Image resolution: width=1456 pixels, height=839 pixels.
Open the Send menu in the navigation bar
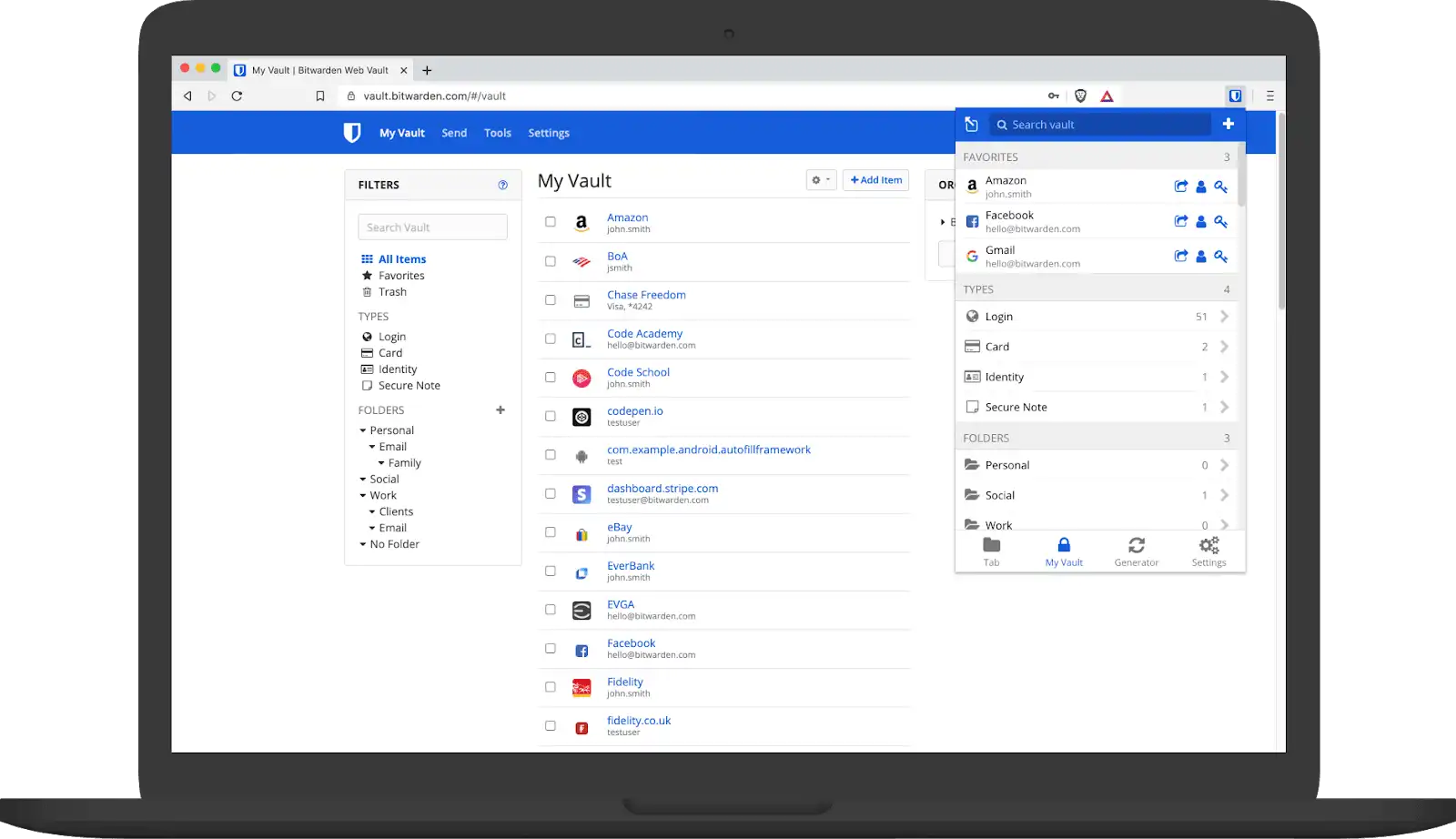(x=454, y=133)
